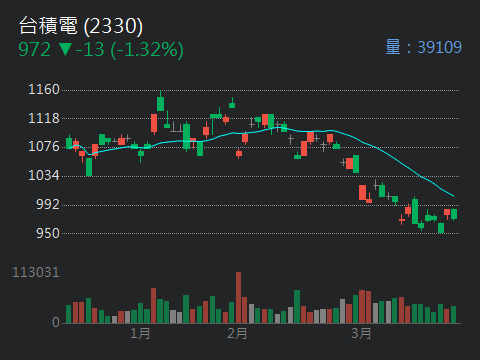Click the 1076 price axis label

44,146
